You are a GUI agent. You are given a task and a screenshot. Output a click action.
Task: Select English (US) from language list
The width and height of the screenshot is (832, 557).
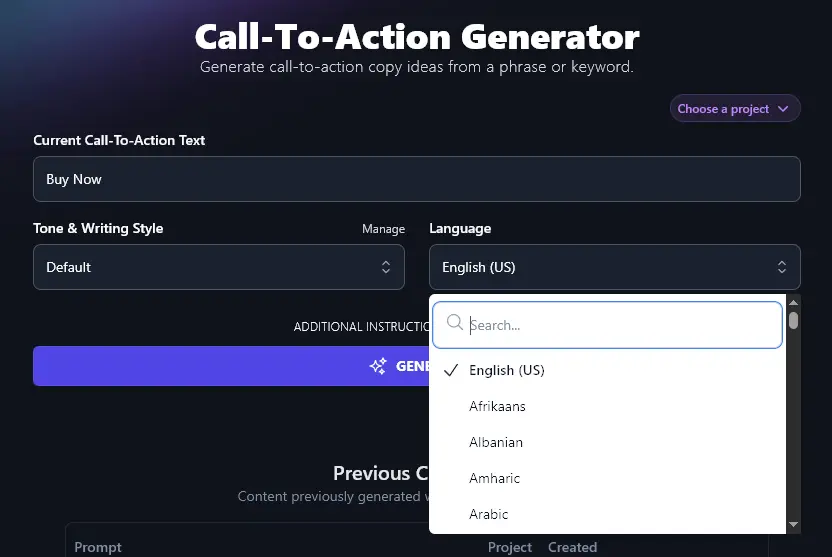pos(607,370)
